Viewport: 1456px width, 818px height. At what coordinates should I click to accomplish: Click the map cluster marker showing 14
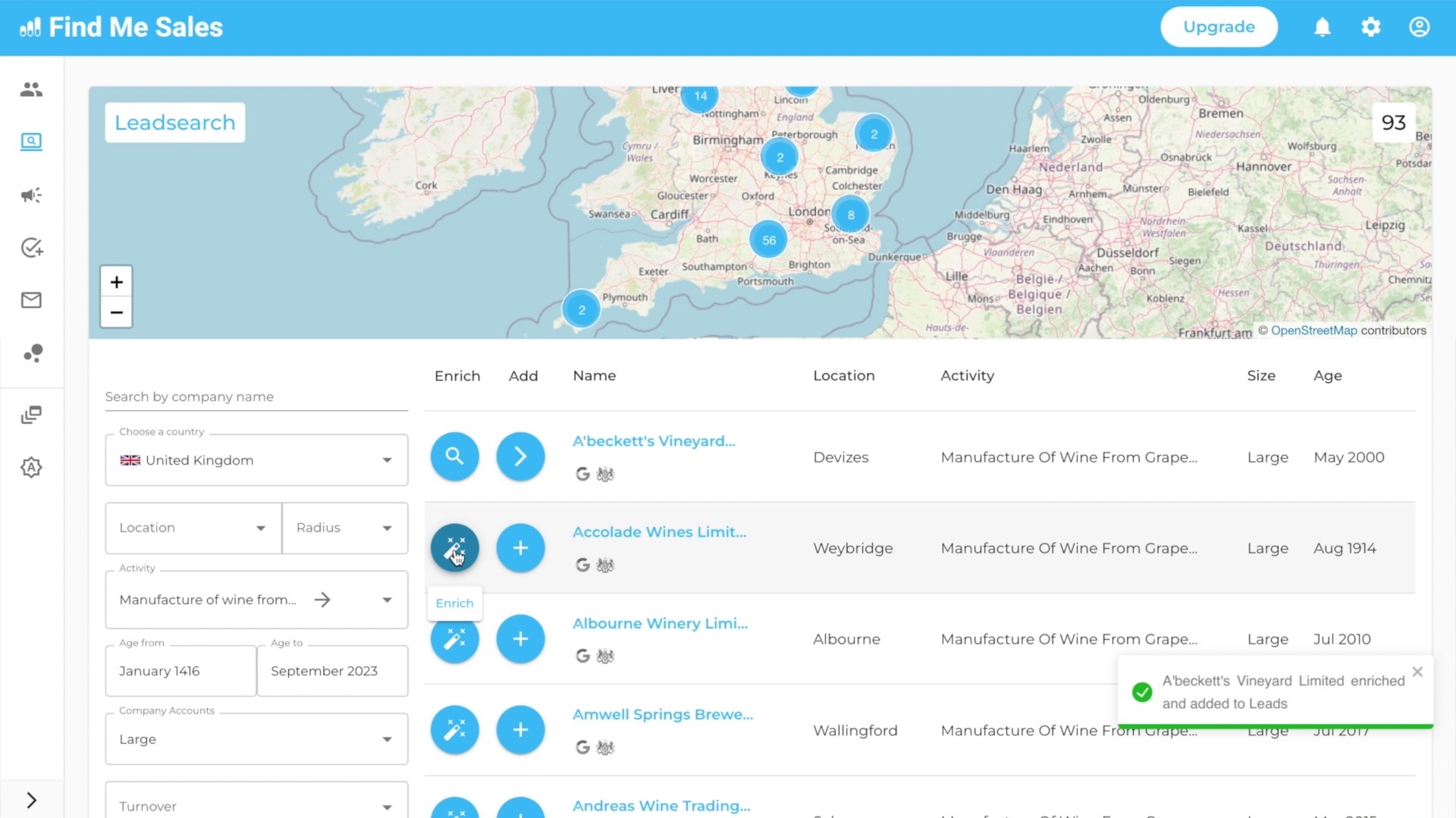point(700,96)
